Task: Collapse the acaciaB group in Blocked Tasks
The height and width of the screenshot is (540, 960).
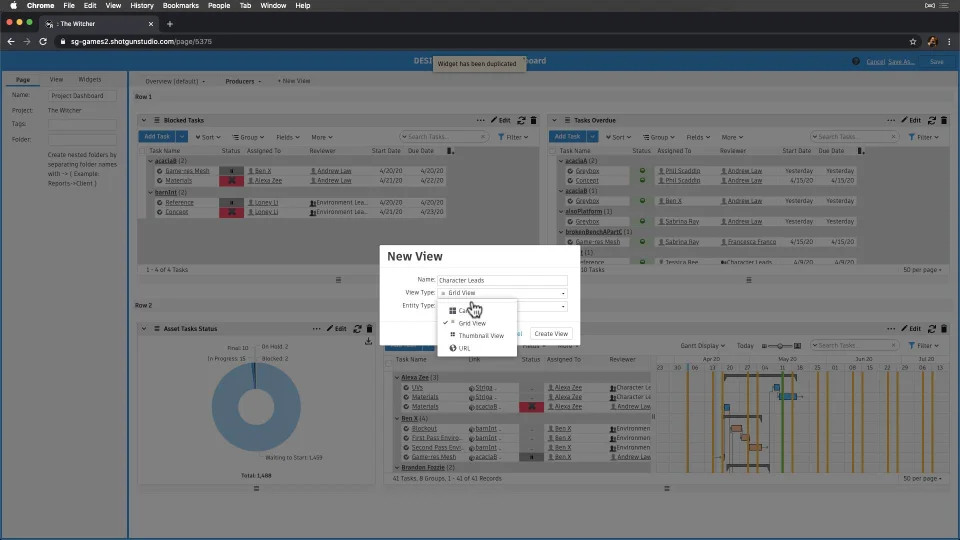Action: point(151,161)
